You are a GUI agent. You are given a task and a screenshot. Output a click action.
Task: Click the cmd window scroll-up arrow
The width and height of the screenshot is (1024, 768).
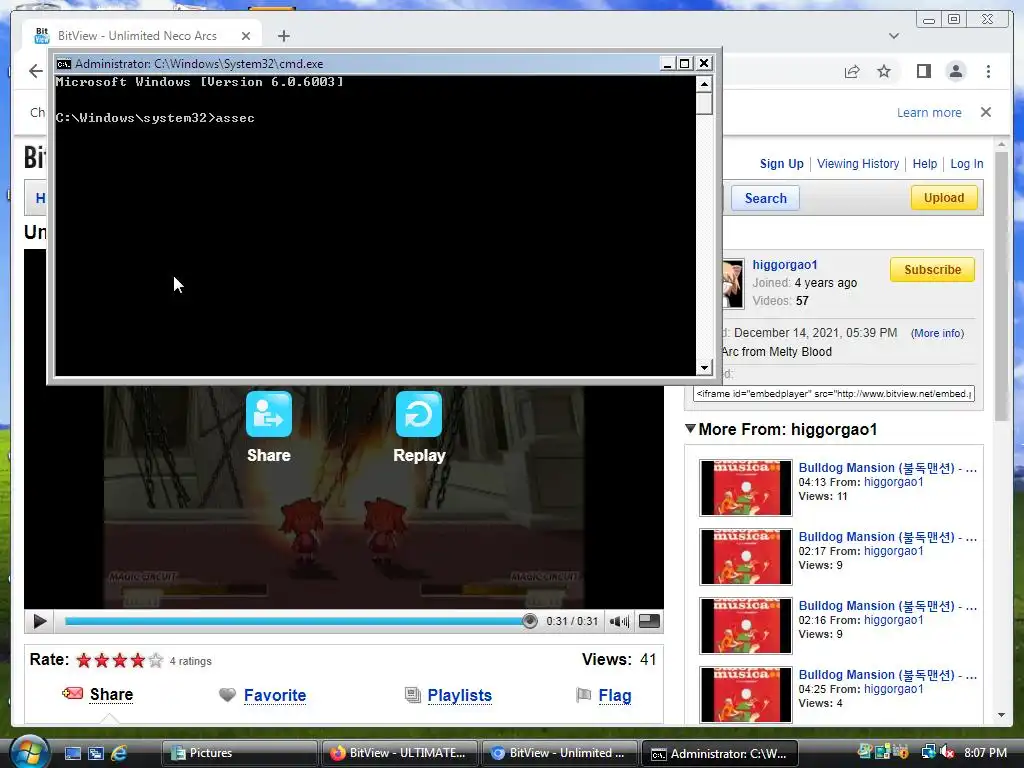pos(704,84)
